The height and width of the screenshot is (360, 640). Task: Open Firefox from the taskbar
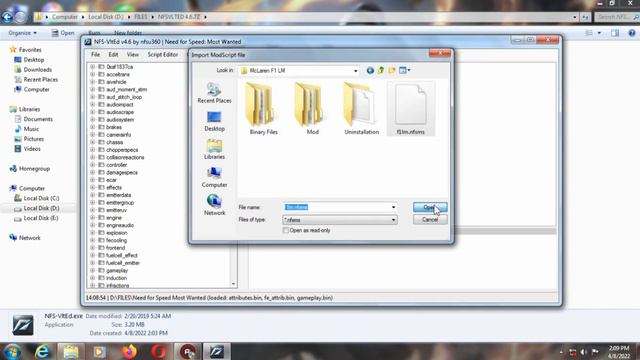tap(129, 351)
